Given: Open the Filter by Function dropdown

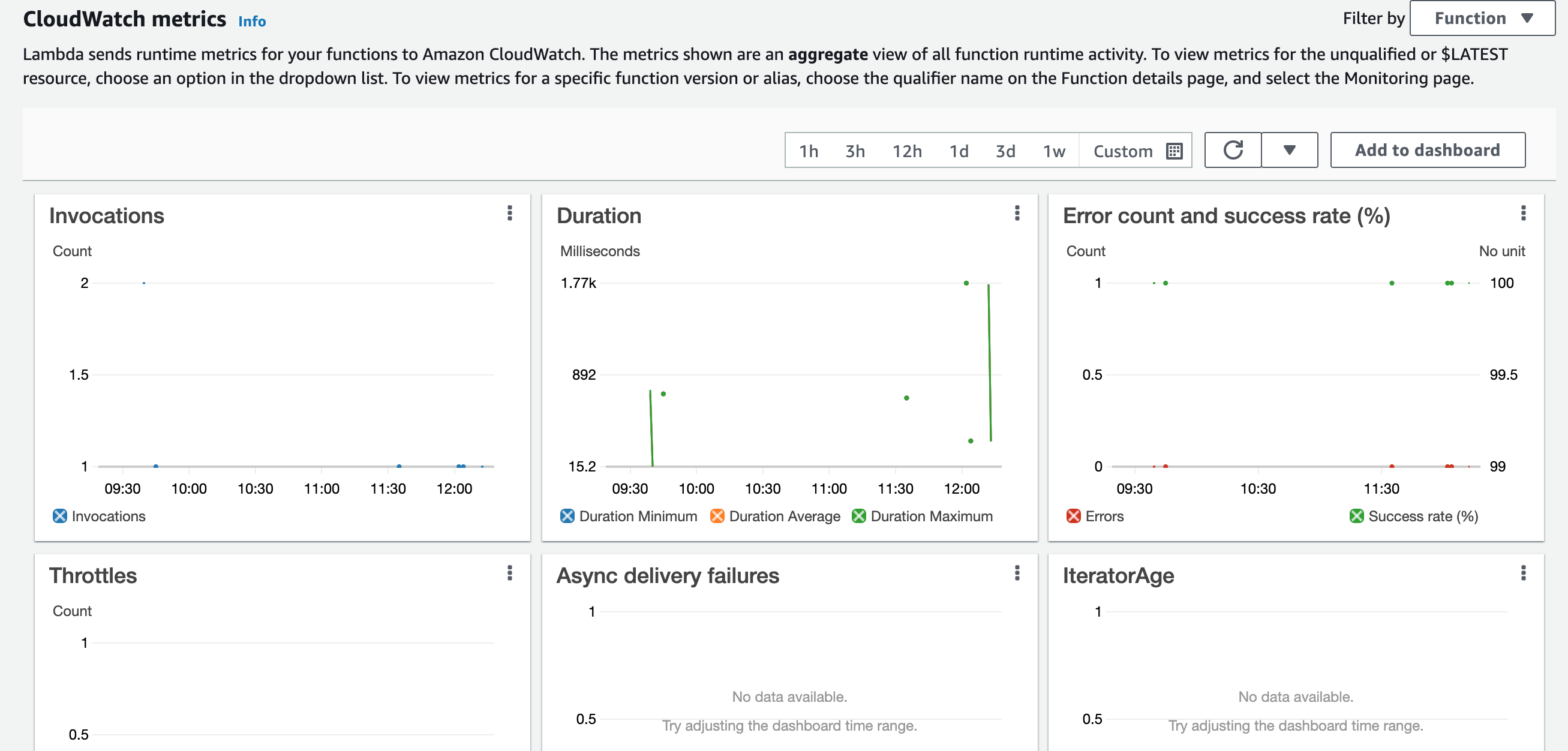Looking at the screenshot, I should click(x=1481, y=18).
